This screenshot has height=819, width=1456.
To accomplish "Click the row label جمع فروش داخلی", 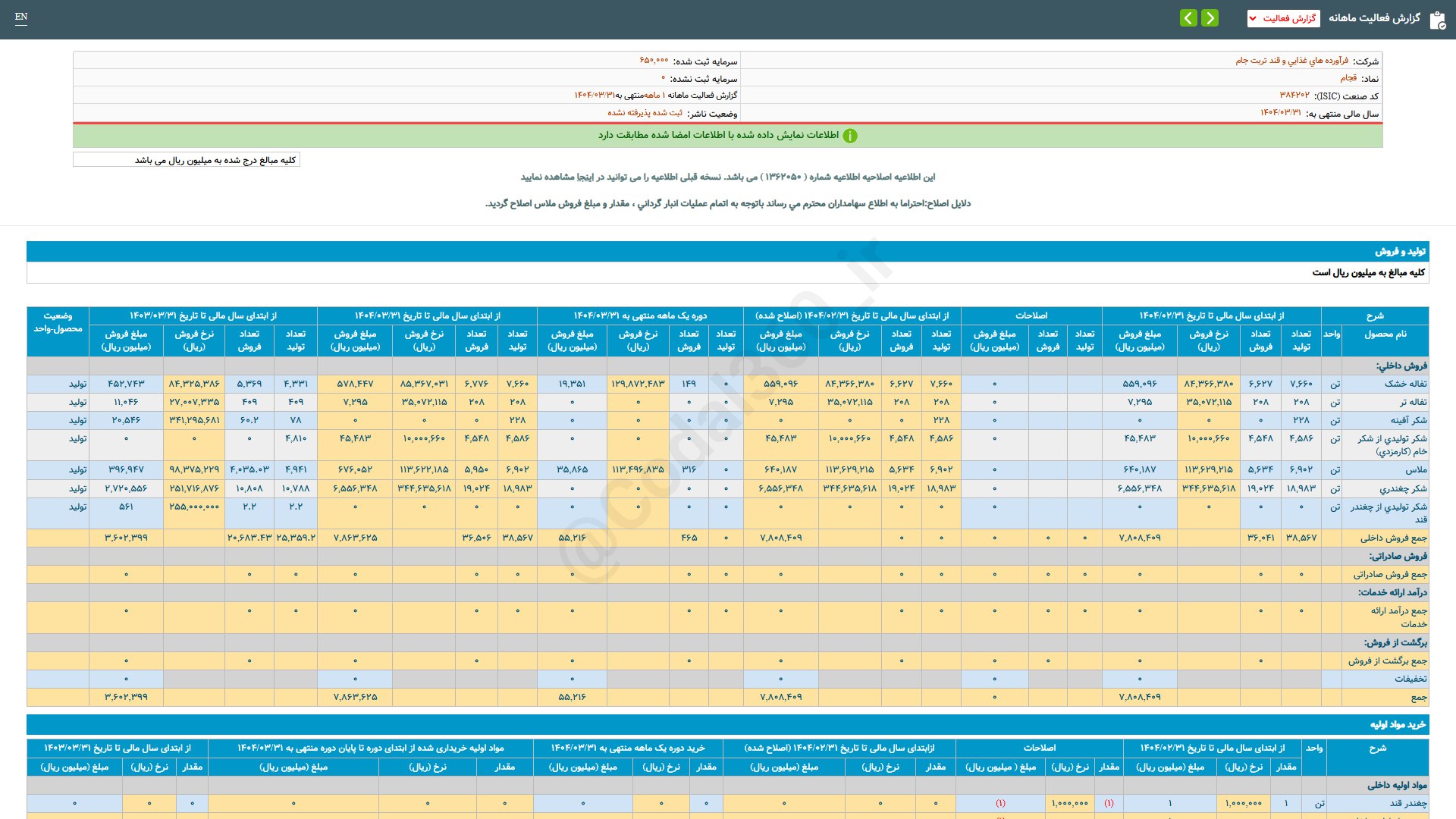I will point(1394,538).
